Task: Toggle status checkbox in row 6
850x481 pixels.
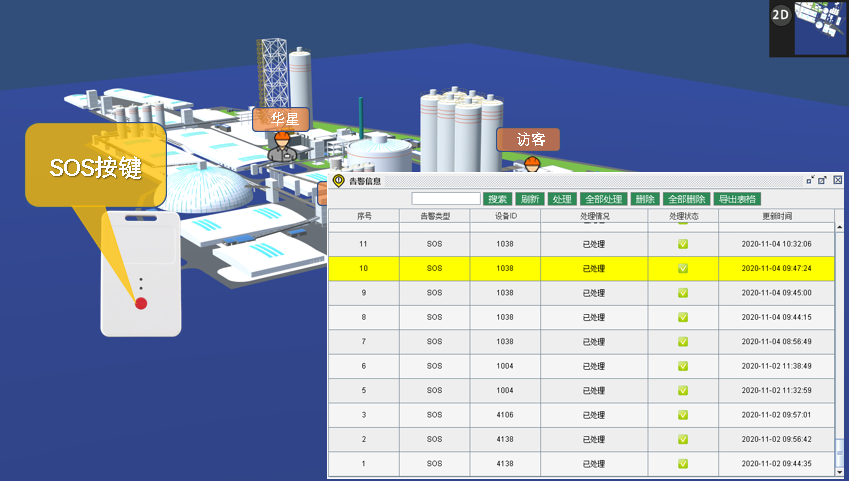Action: tap(683, 366)
